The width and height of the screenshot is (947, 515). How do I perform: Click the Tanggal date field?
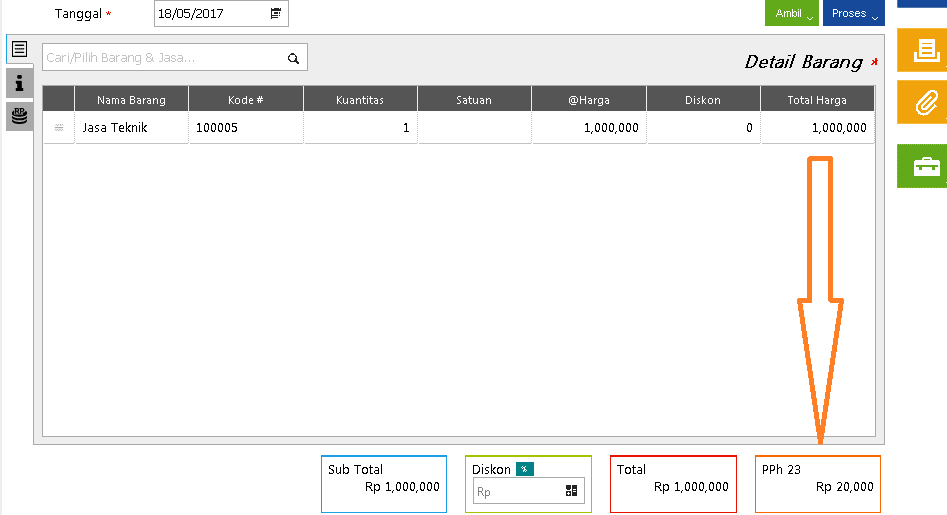[x=210, y=14]
